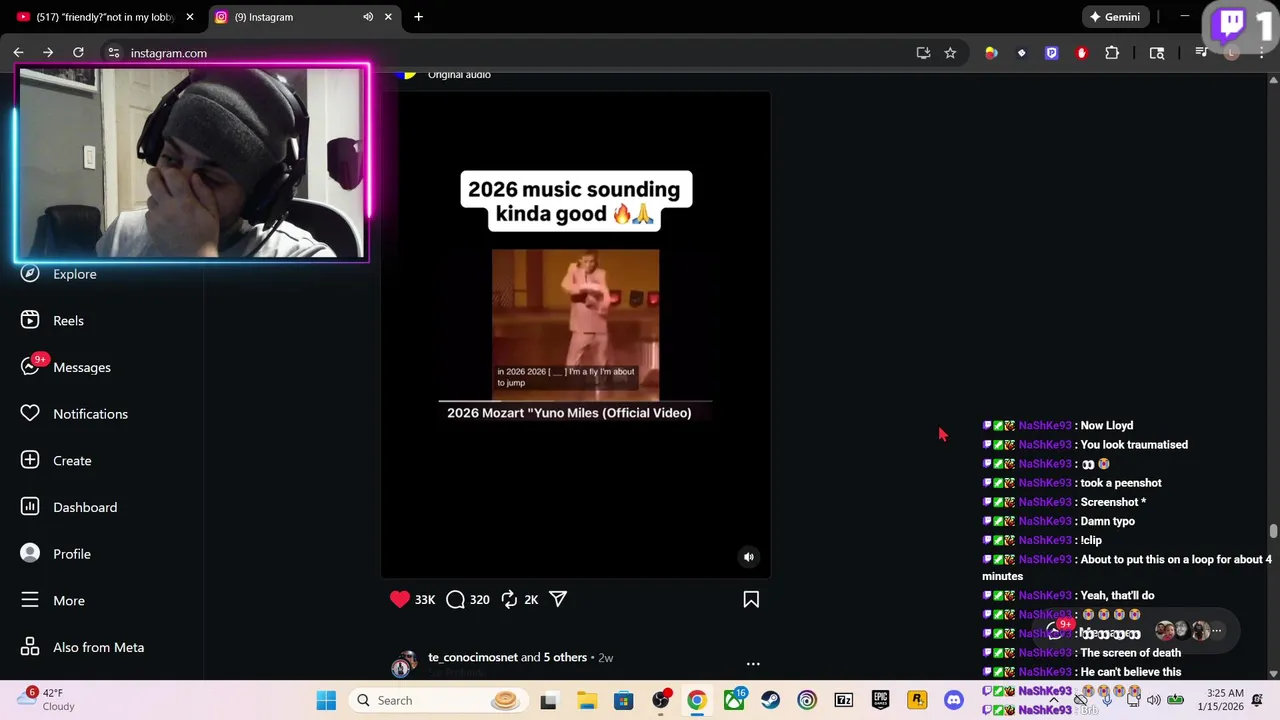View site information icon in address bar
This screenshot has width=1280, height=720.
(x=114, y=53)
